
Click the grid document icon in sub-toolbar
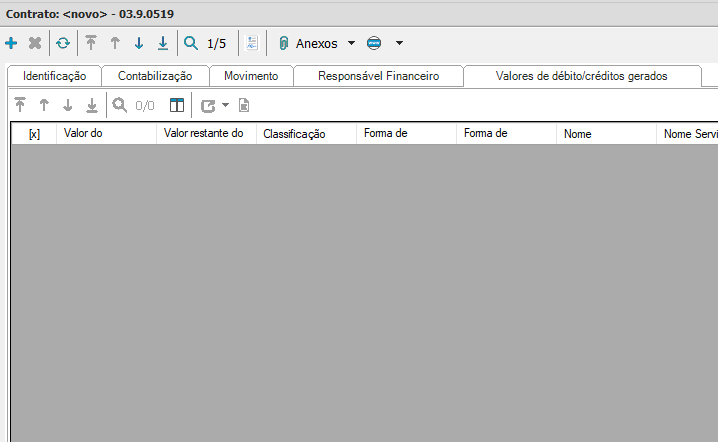click(x=243, y=105)
